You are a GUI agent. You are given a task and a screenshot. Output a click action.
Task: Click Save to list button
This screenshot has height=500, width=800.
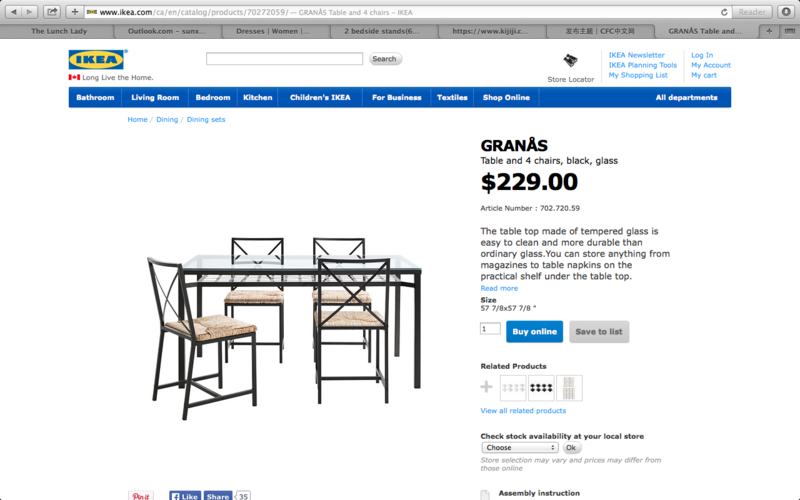pos(599,332)
